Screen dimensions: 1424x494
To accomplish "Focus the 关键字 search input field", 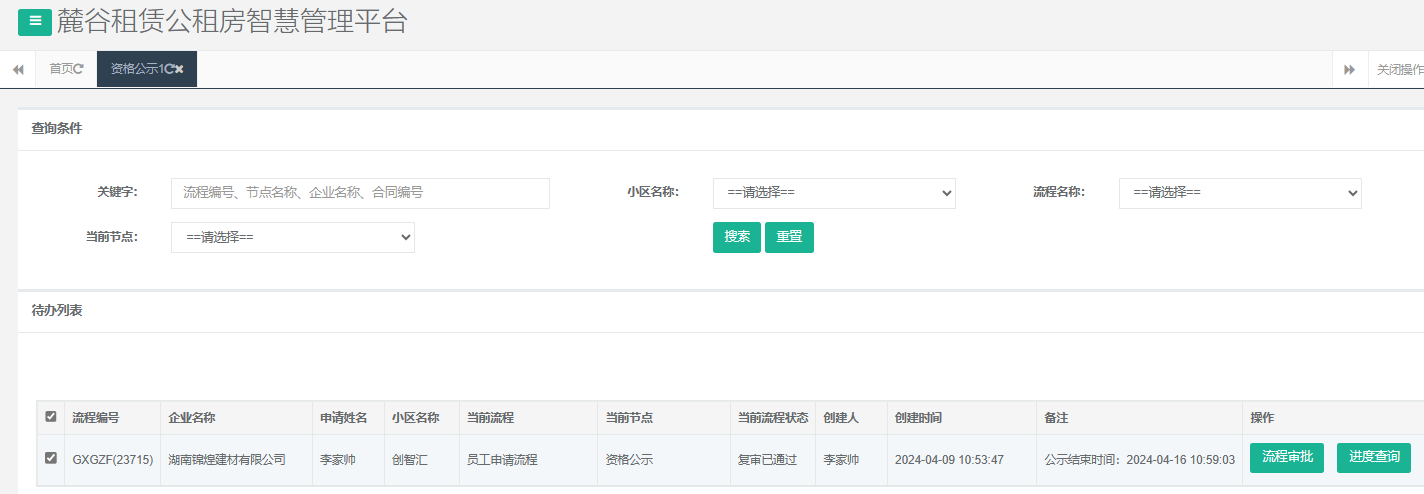I will coord(360,193).
